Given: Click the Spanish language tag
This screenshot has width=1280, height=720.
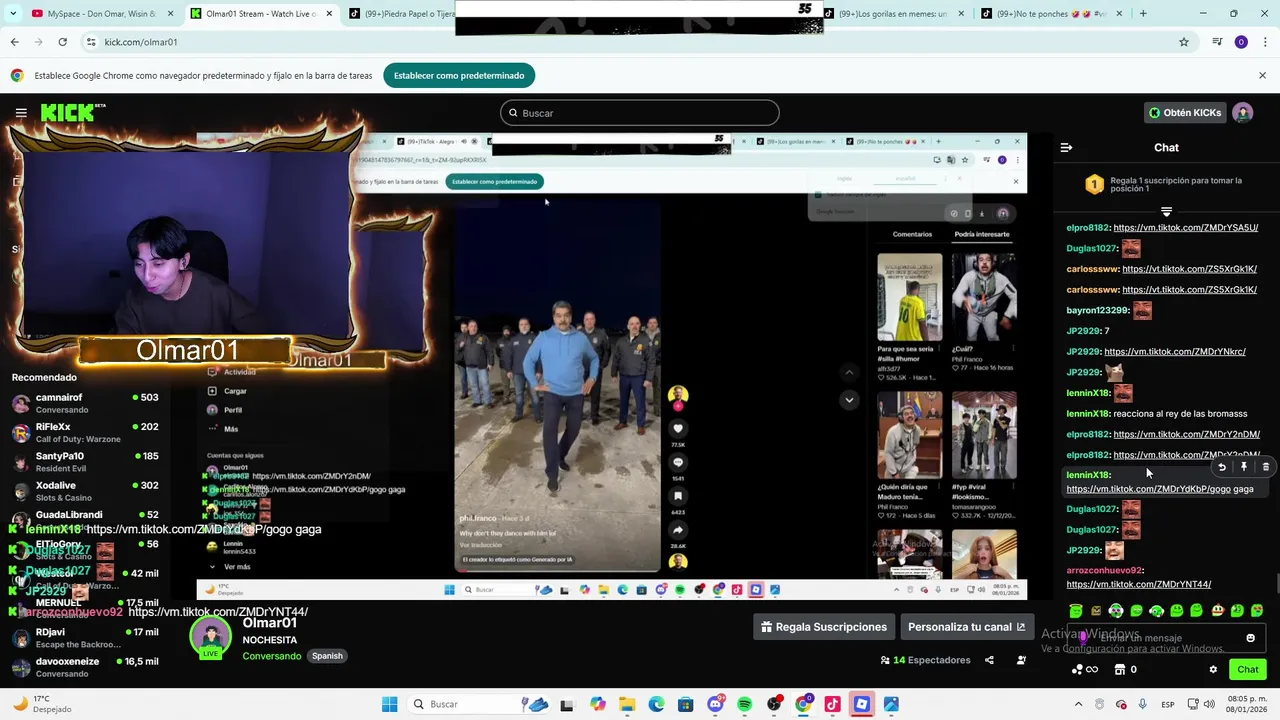Looking at the screenshot, I should (x=327, y=656).
